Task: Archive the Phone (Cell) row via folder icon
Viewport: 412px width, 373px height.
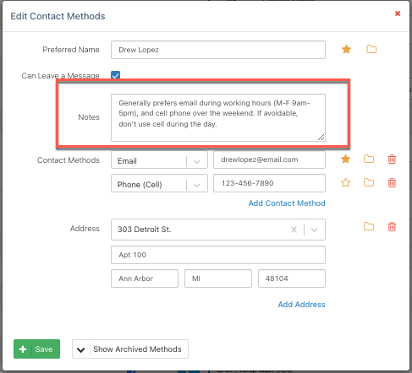Action: [369, 183]
